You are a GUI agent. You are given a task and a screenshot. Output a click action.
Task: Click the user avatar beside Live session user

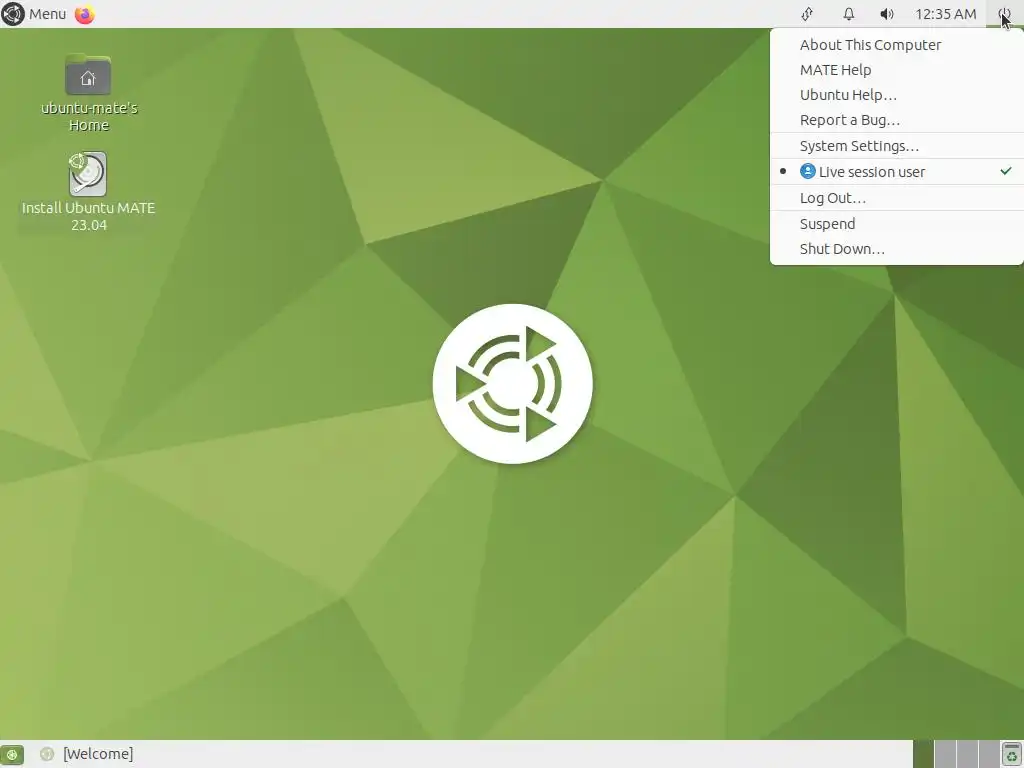tap(808, 171)
